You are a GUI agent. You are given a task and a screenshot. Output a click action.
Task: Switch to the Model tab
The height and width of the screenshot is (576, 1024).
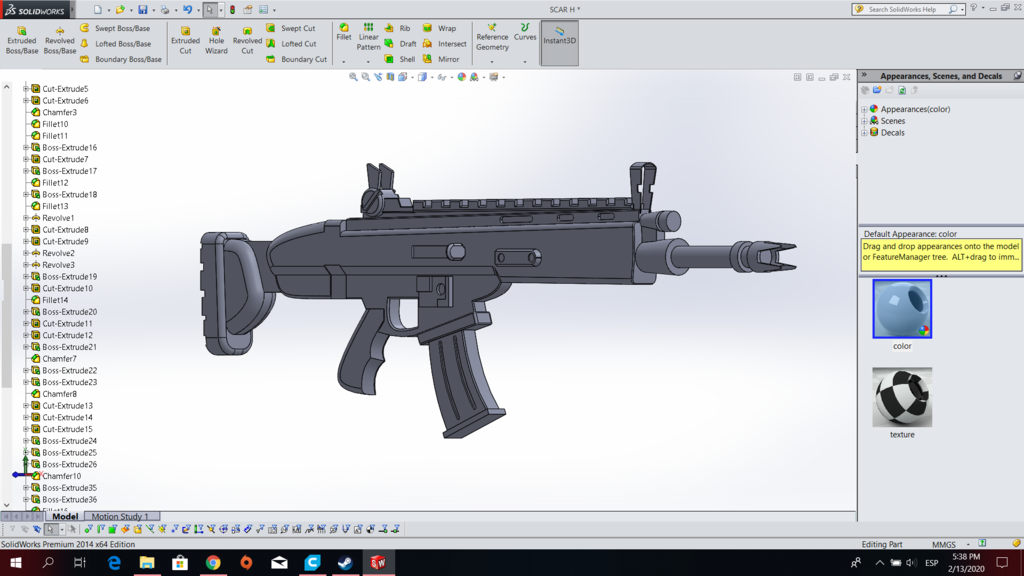[65, 516]
